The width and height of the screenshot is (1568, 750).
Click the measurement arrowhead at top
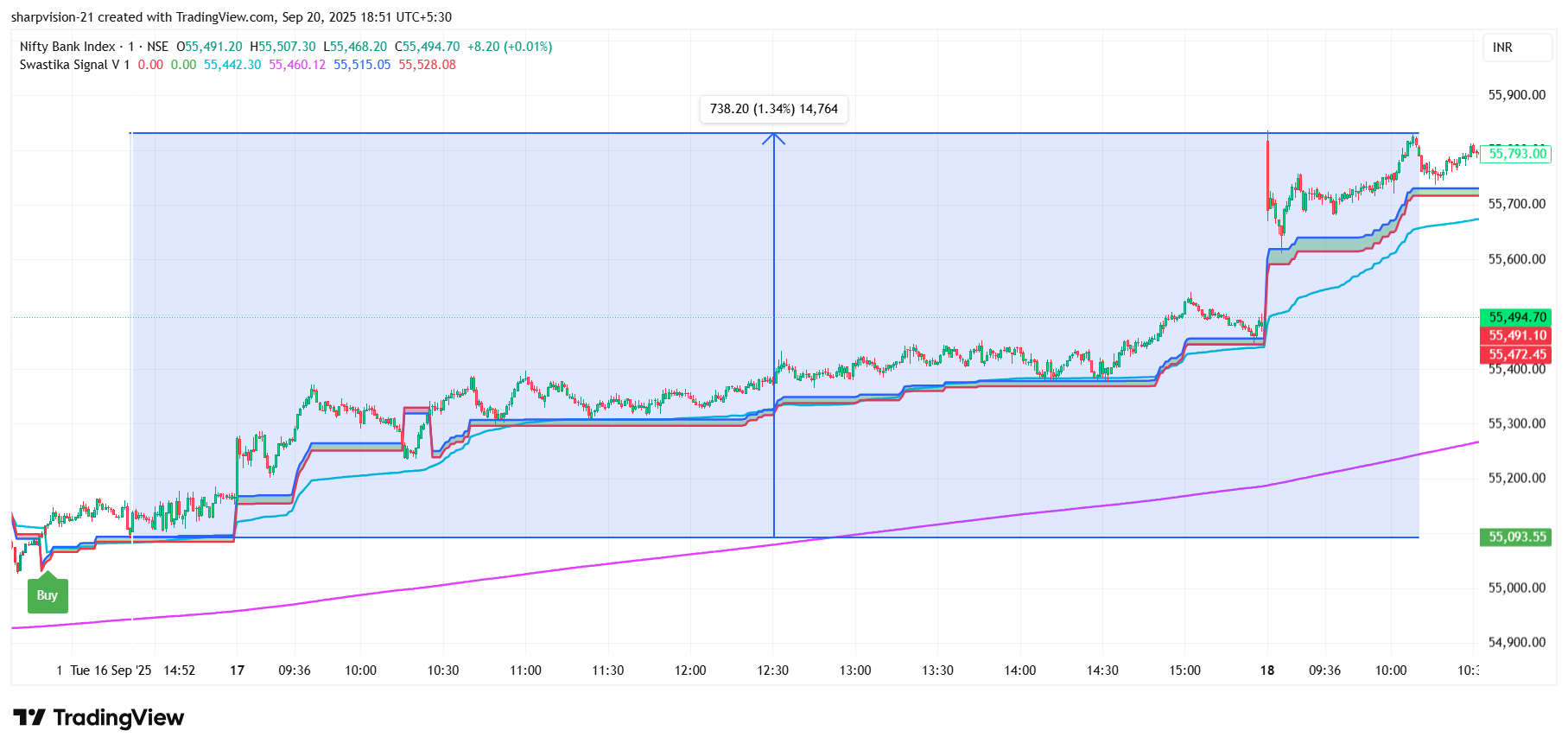[774, 137]
